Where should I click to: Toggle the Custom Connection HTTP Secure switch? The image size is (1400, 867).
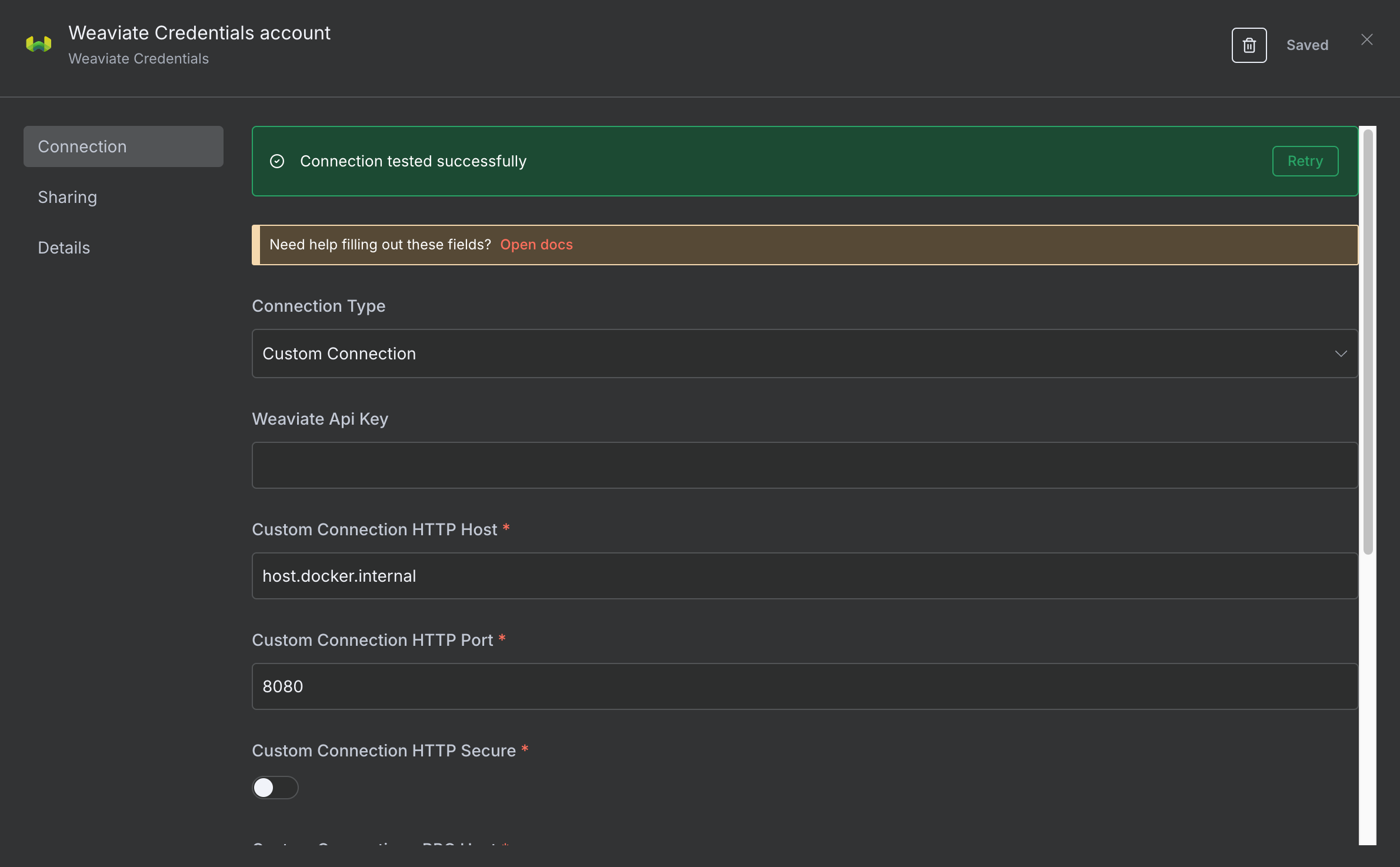pyautogui.click(x=275, y=788)
